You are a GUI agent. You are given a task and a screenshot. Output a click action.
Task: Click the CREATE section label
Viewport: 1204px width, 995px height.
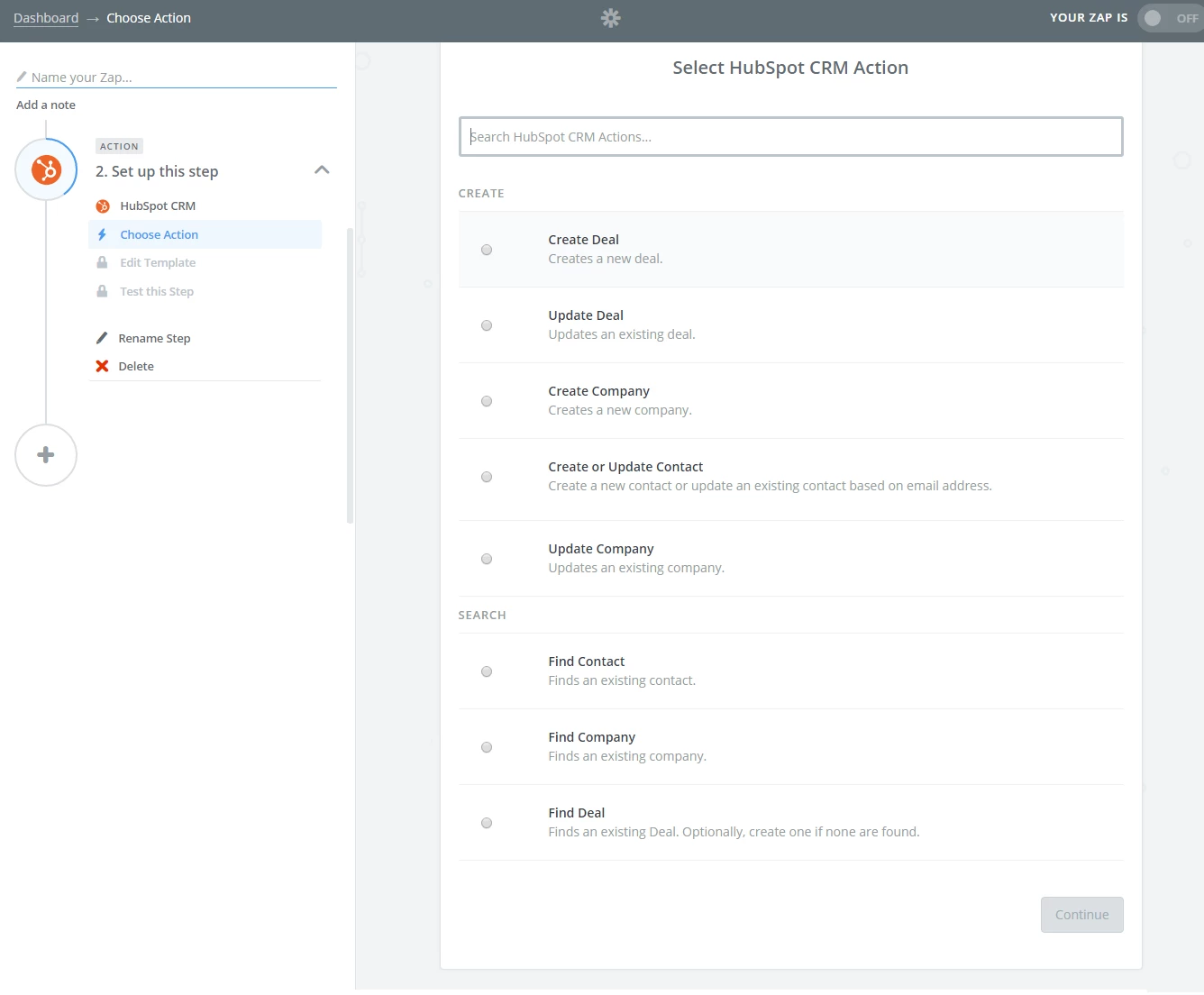[481, 193]
